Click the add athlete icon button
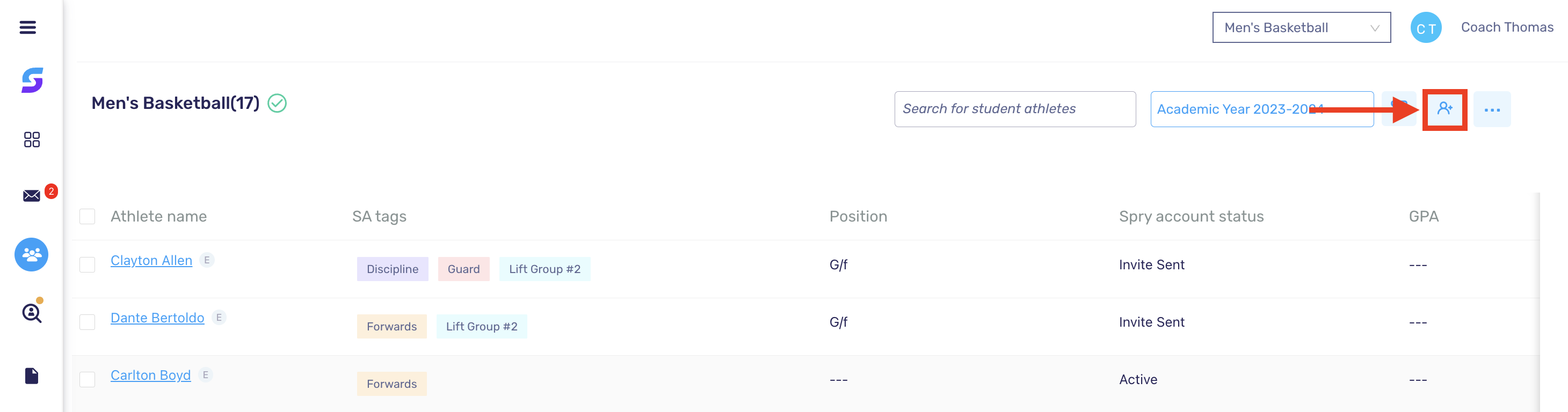The width and height of the screenshot is (1568, 412). tap(1444, 109)
